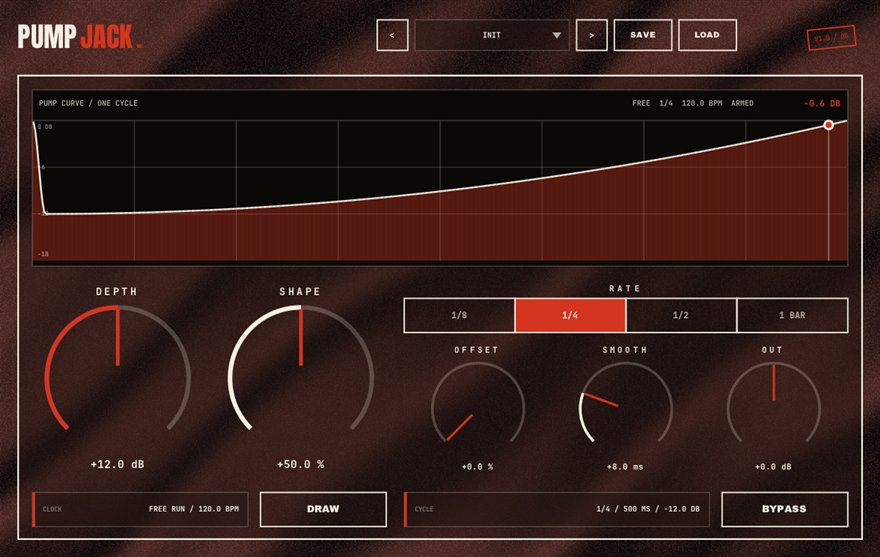Click the +12.0 dB depth value

[117, 464]
